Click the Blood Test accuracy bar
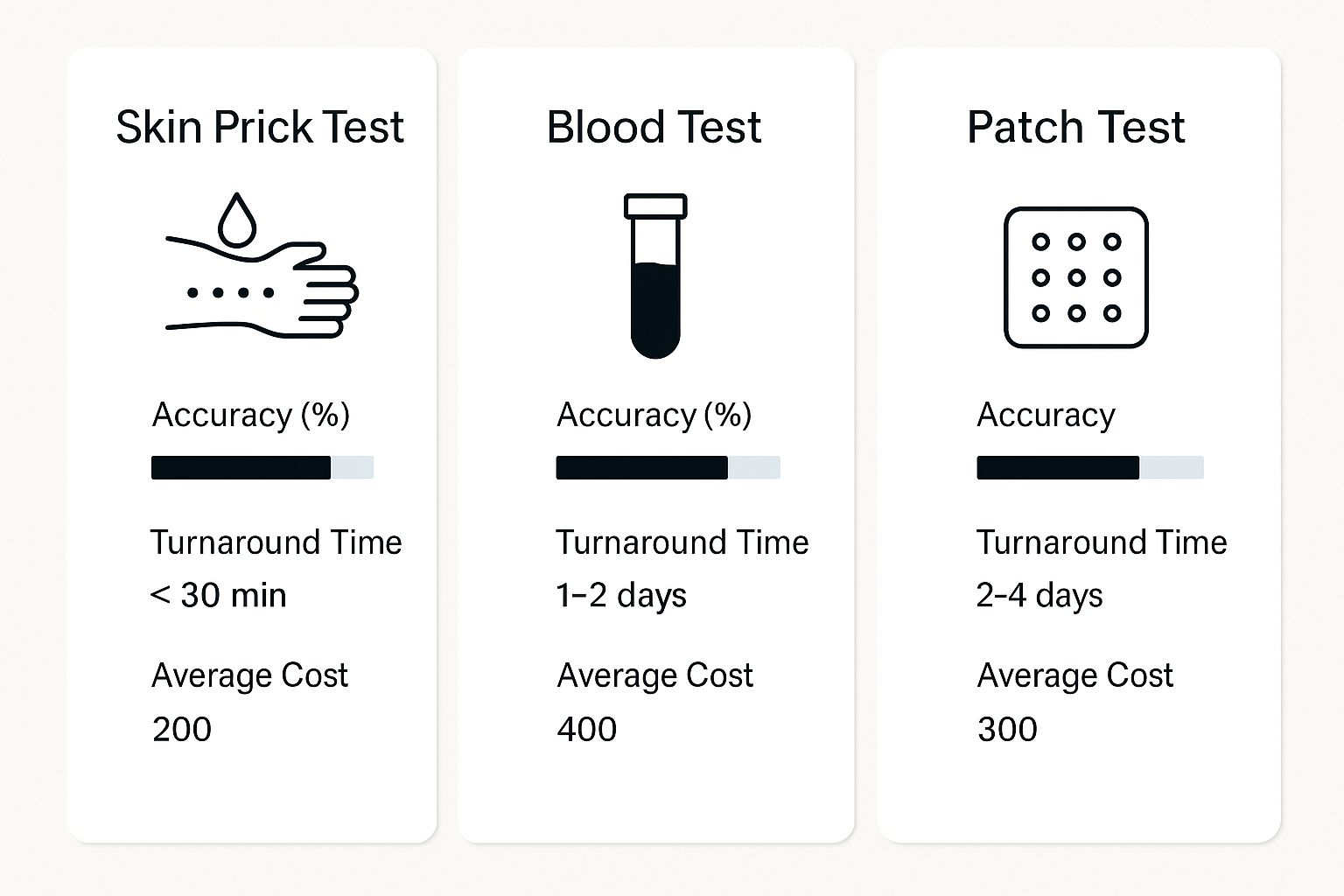 (668, 467)
